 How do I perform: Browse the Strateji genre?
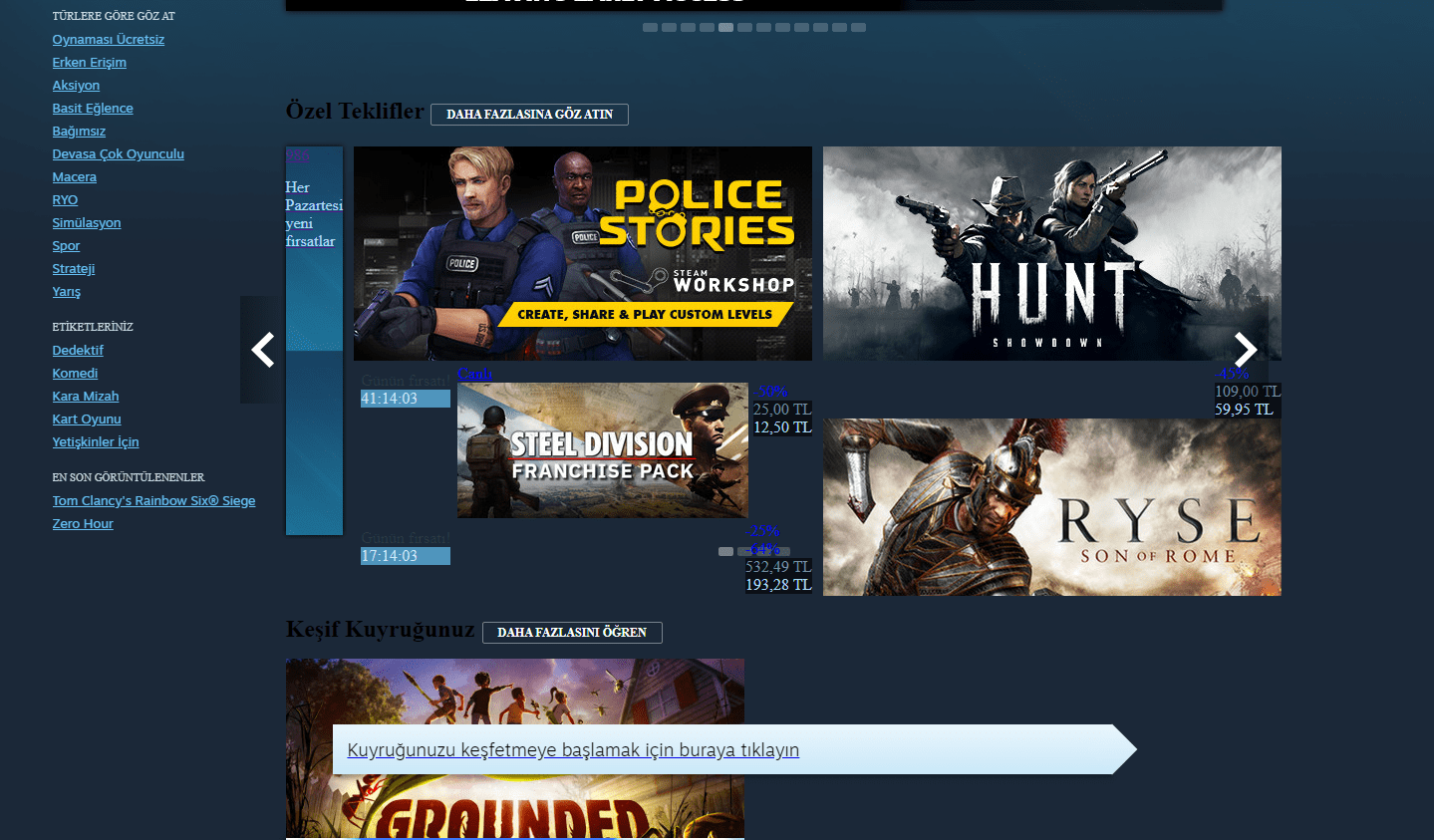pyautogui.click(x=74, y=269)
